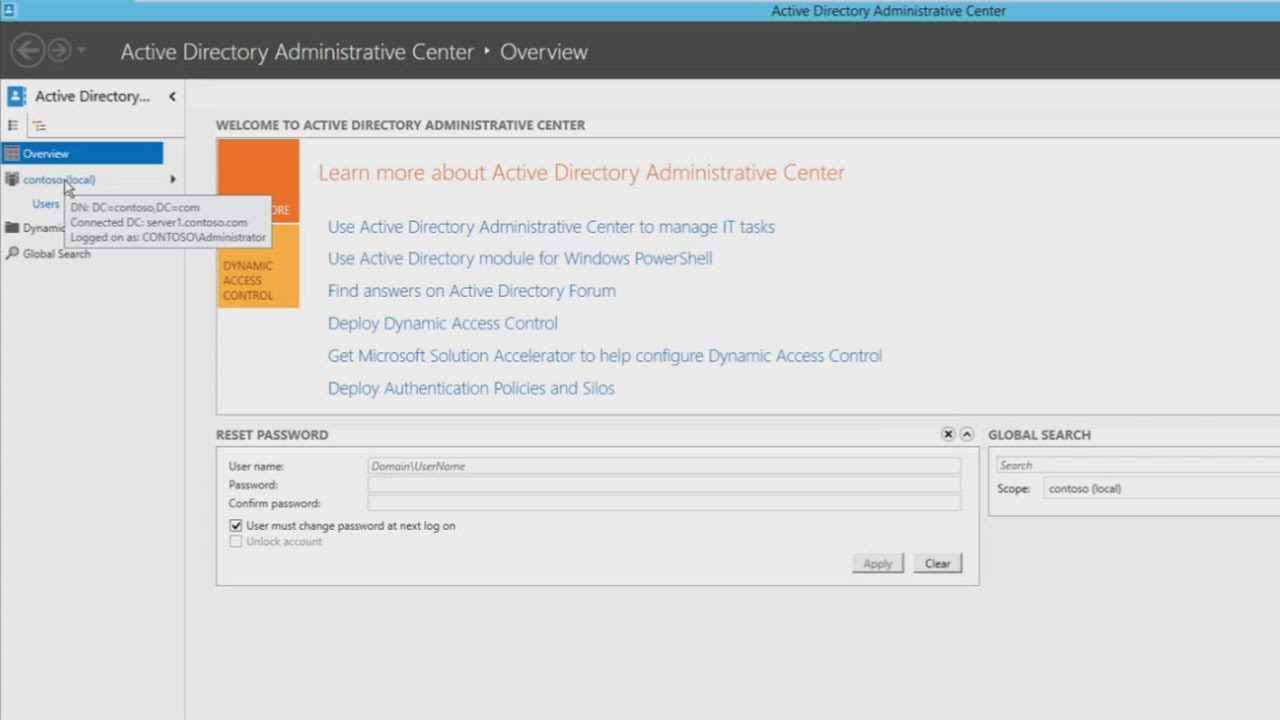Image resolution: width=1280 pixels, height=720 pixels.
Task: Switch to tree view tab
Action: [39, 126]
